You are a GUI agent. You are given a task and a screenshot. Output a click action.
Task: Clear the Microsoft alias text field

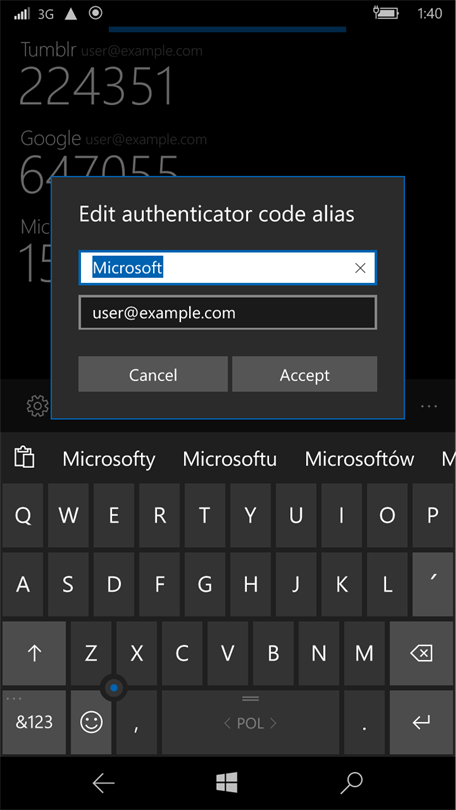(360, 268)
